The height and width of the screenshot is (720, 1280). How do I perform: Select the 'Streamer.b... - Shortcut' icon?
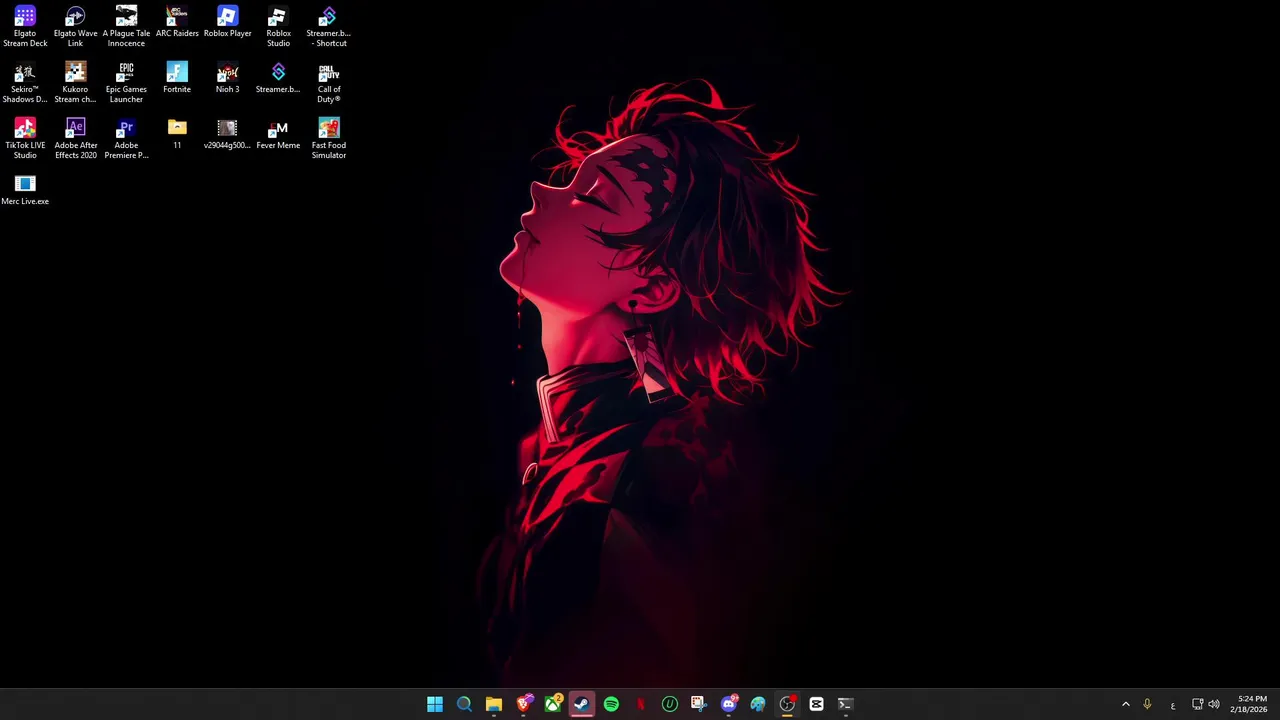[x=328, y=27]
